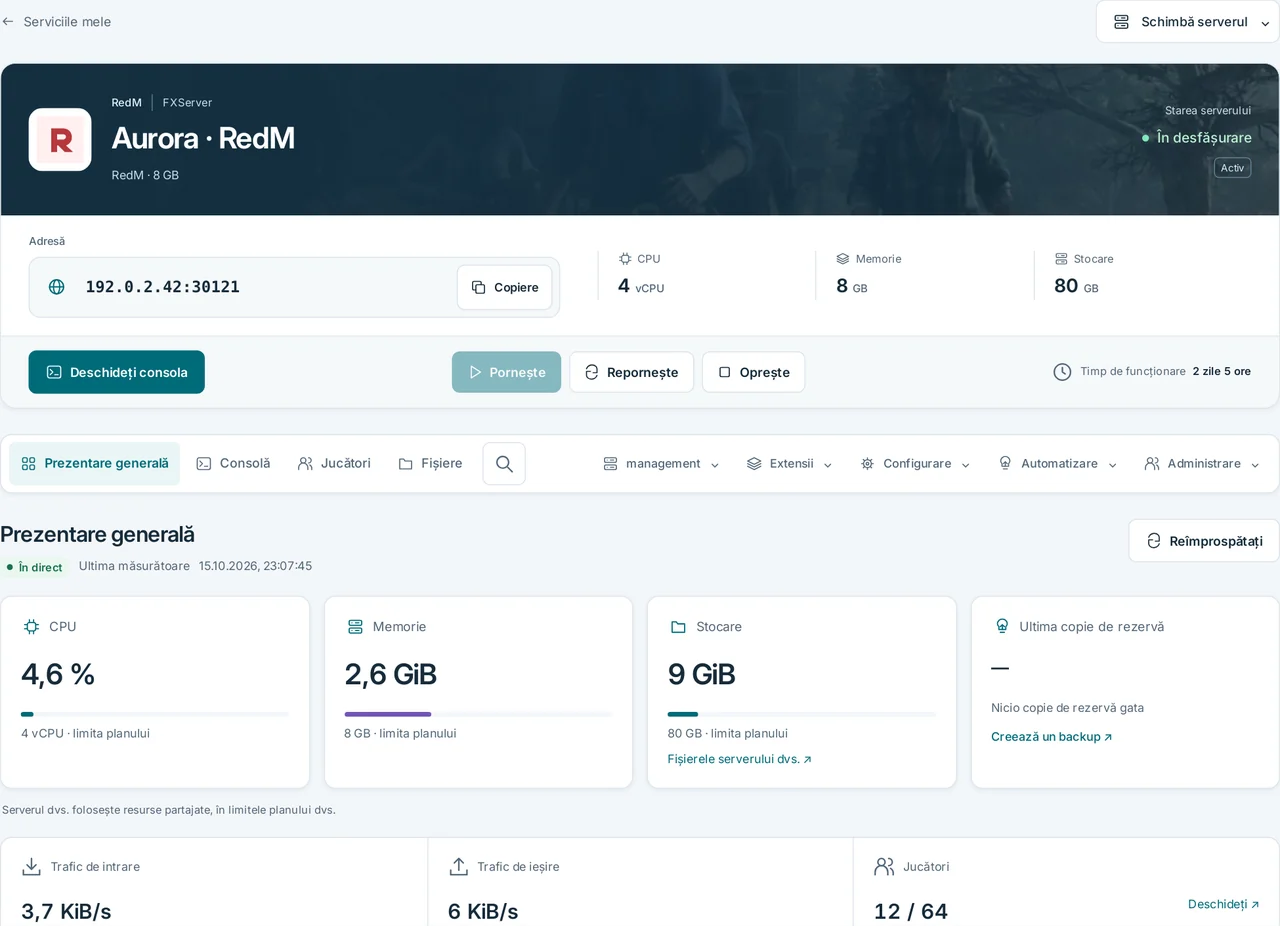Expand the Automatizare menu

point(1058,464)
